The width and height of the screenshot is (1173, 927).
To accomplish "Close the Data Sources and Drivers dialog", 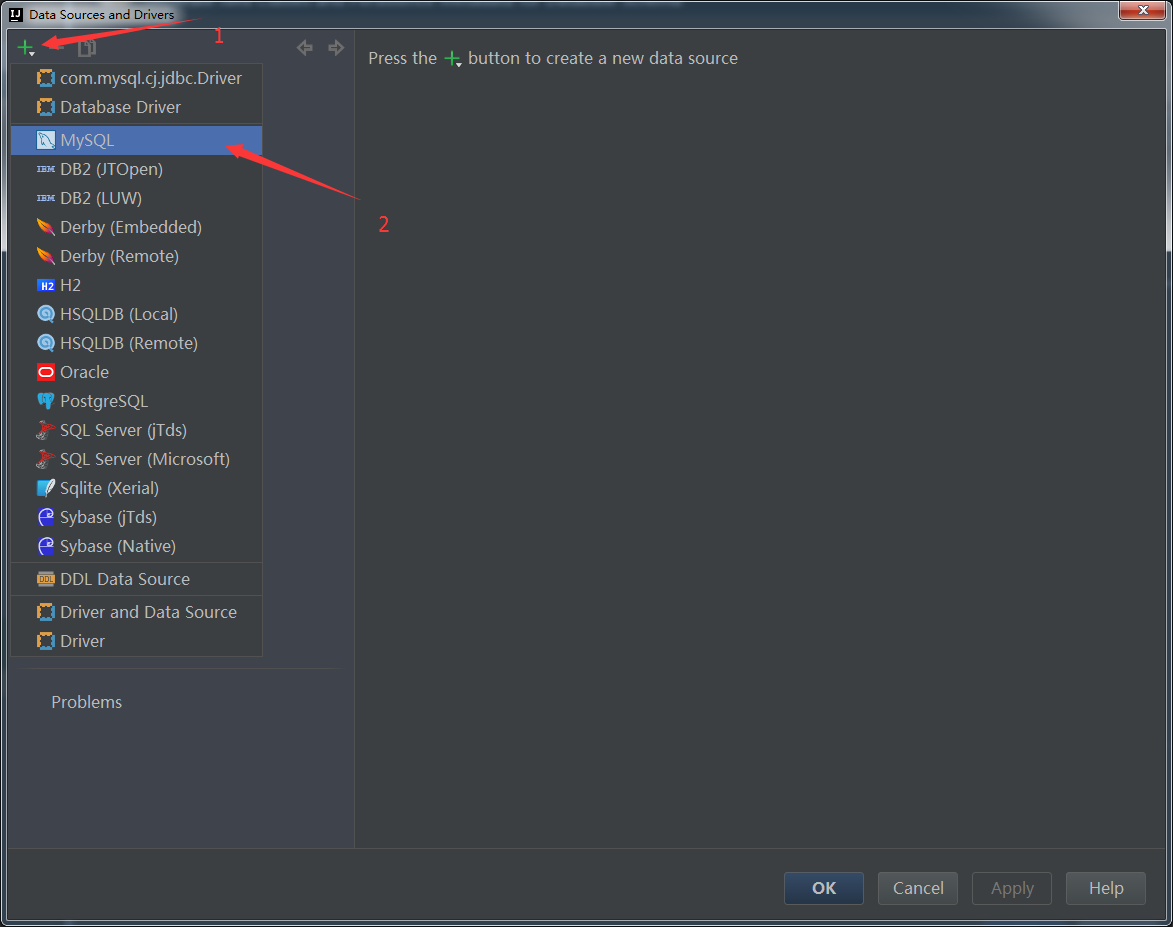I will click(1143, 10).
